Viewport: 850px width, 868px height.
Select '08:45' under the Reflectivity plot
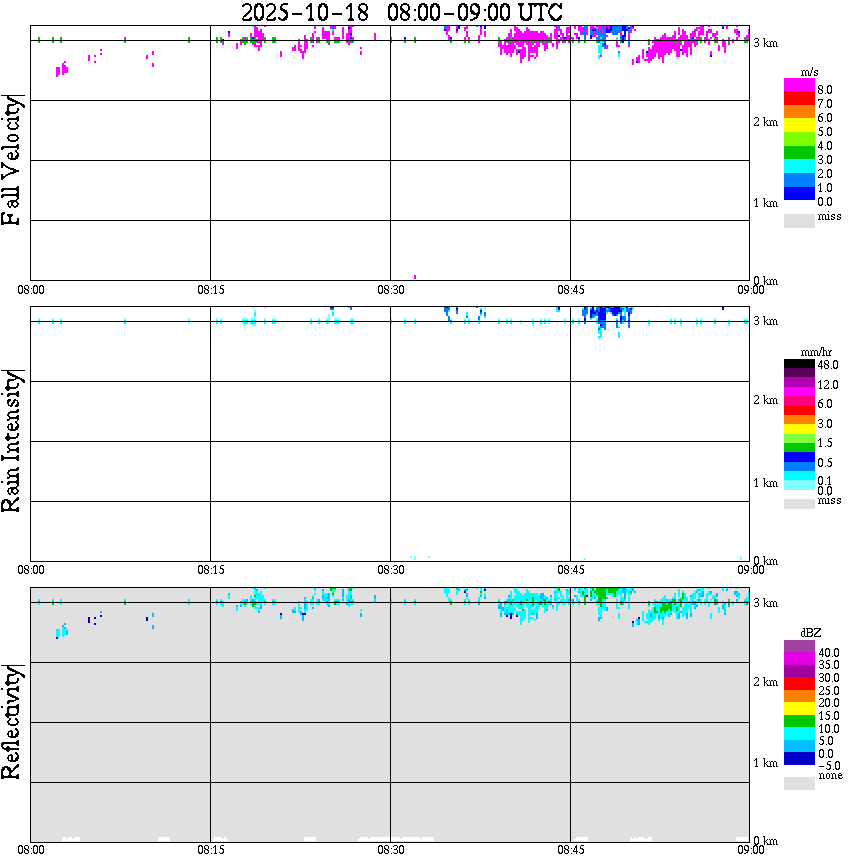(571, 850)
